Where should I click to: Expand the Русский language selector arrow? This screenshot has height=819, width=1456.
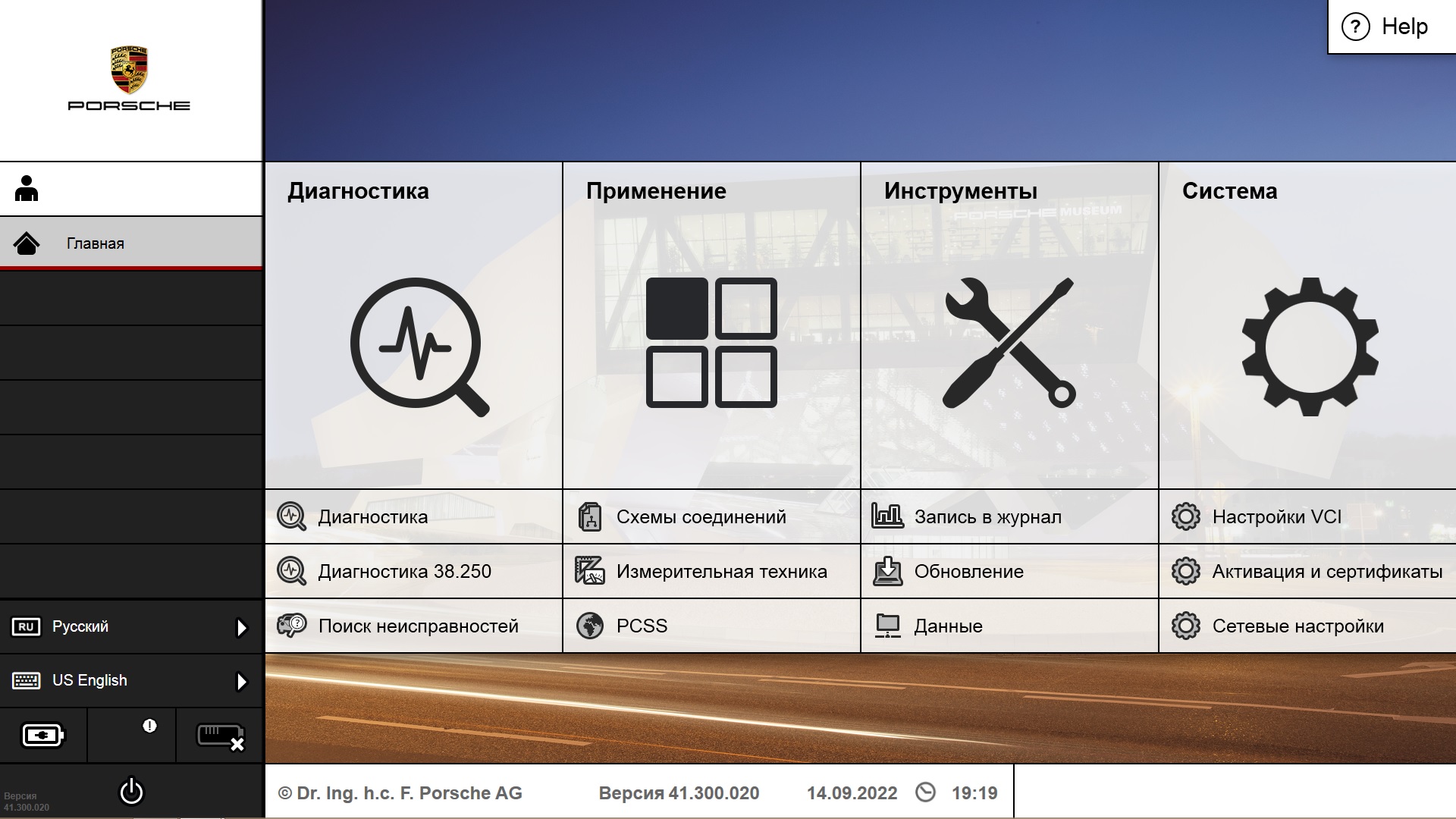point(241,627)
